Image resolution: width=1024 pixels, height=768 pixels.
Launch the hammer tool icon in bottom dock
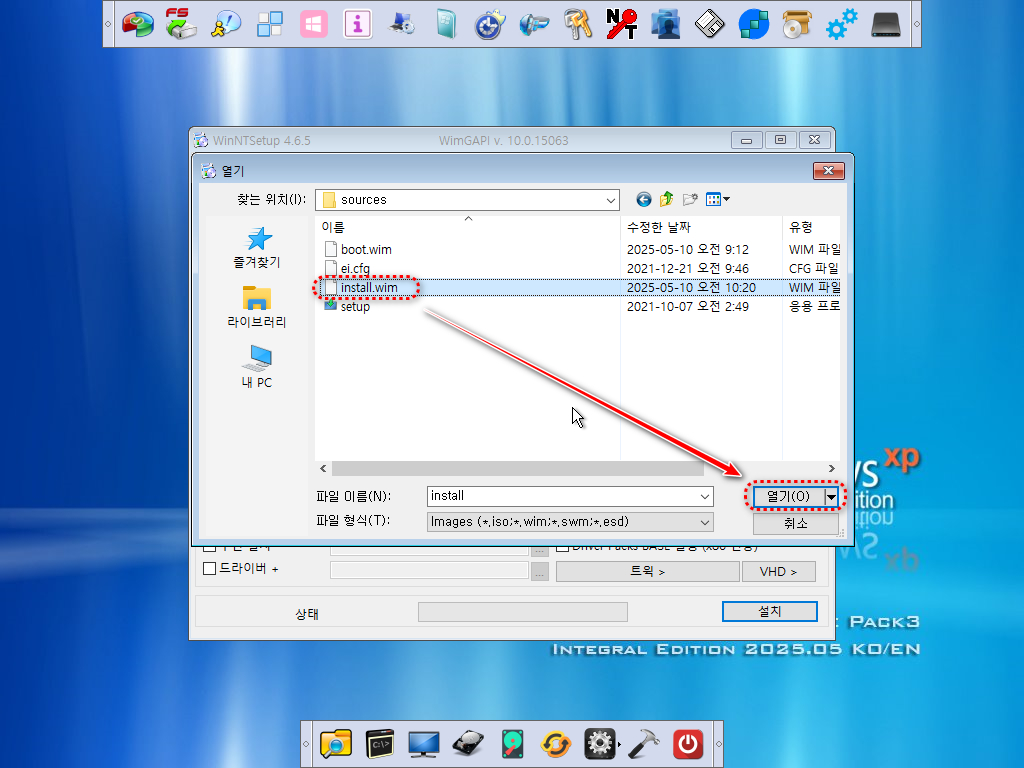[644, 744]
